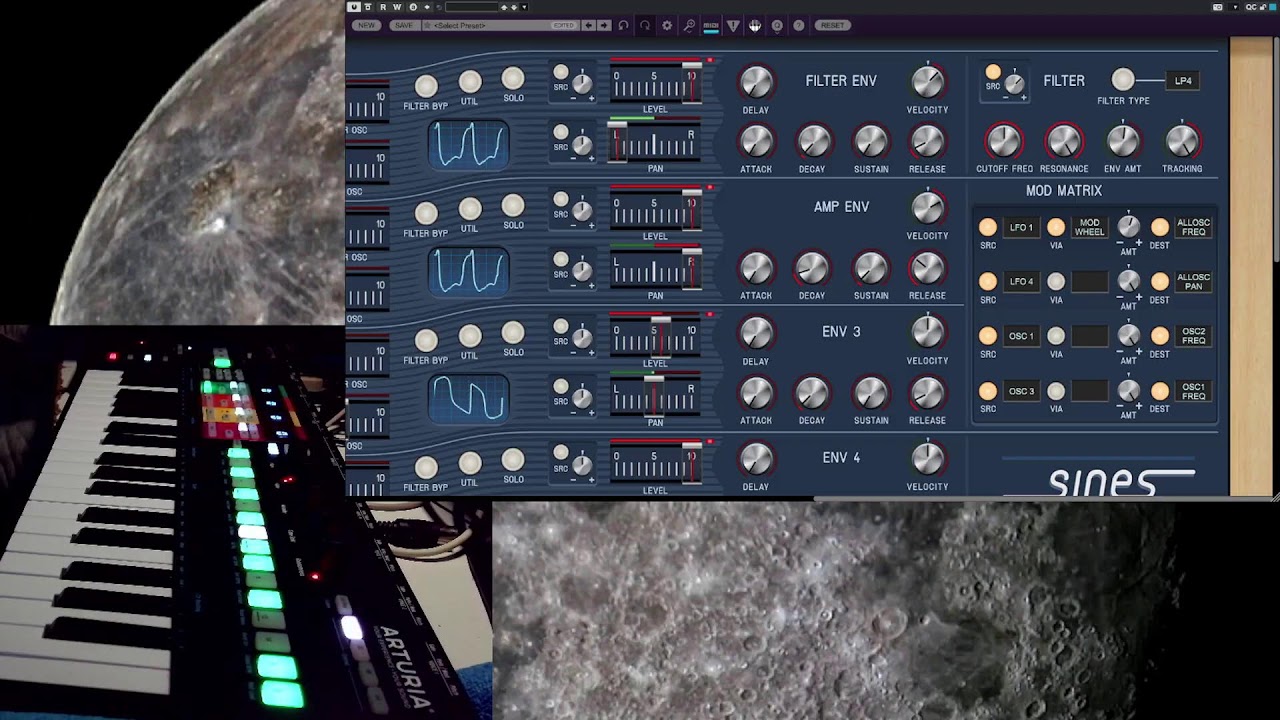Click the waveform display beside FILTER ENV knobs
The image size is (1280, 720).
pyautogui.click(x=469, y=144)
